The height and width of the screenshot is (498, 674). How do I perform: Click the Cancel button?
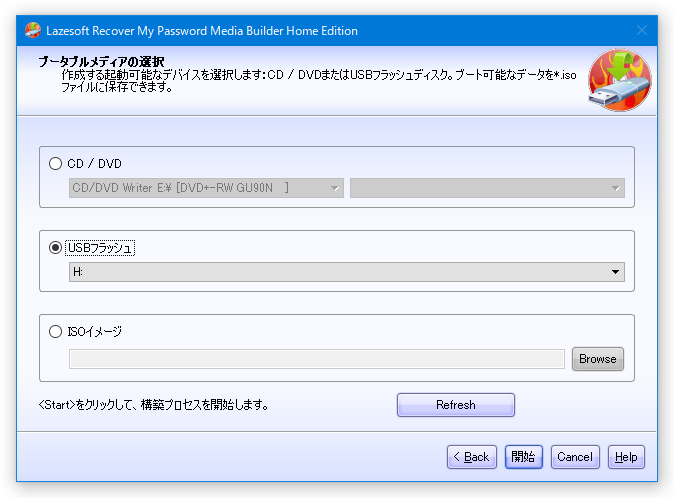575,457
